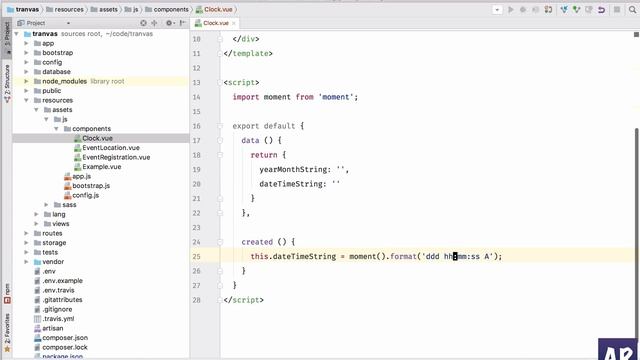Click Clock.vue breadcrumb segment
Image resolution: width=640 pixels, height=360 pixels.
pos(214,9)
